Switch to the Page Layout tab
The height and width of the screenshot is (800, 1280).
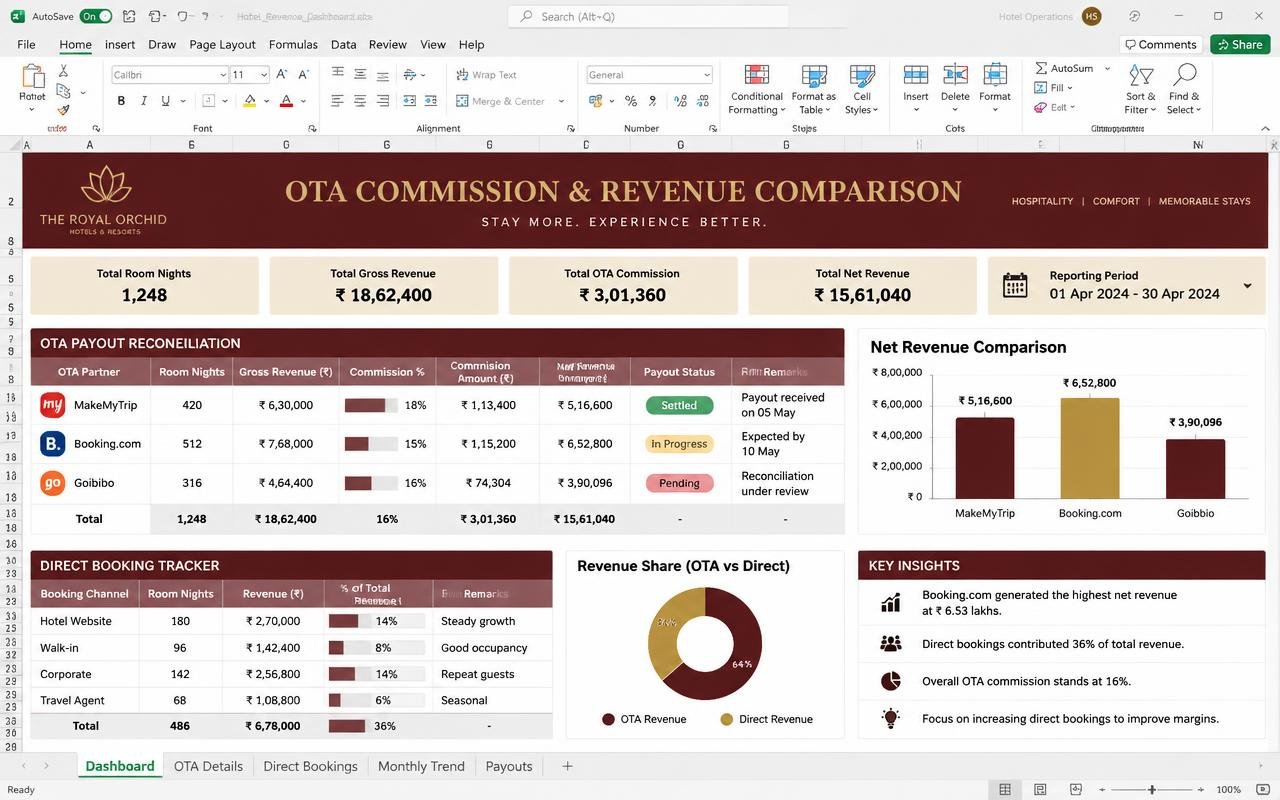point(222,44)
